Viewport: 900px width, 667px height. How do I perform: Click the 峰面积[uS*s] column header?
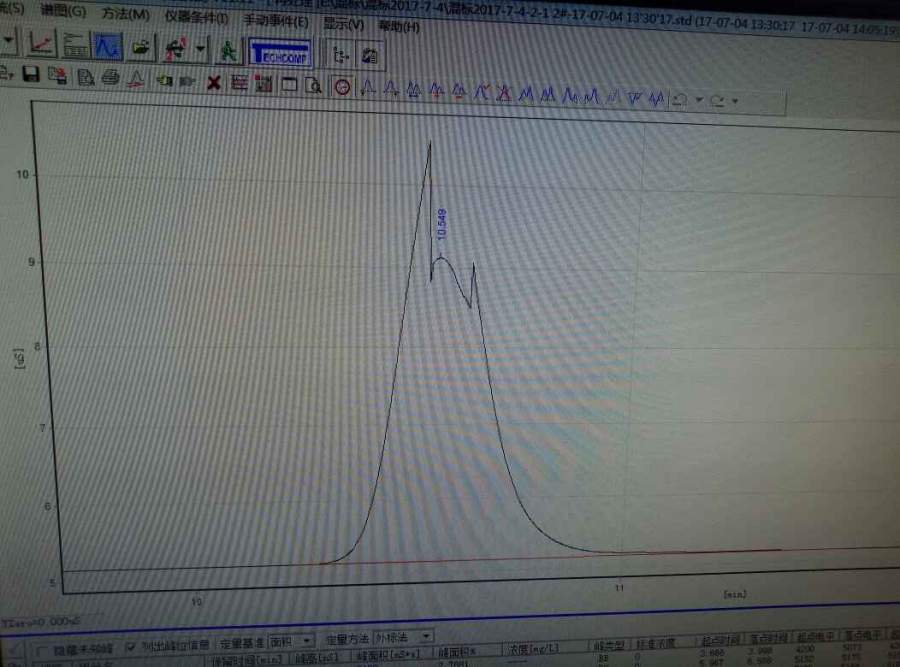(389, 654)
